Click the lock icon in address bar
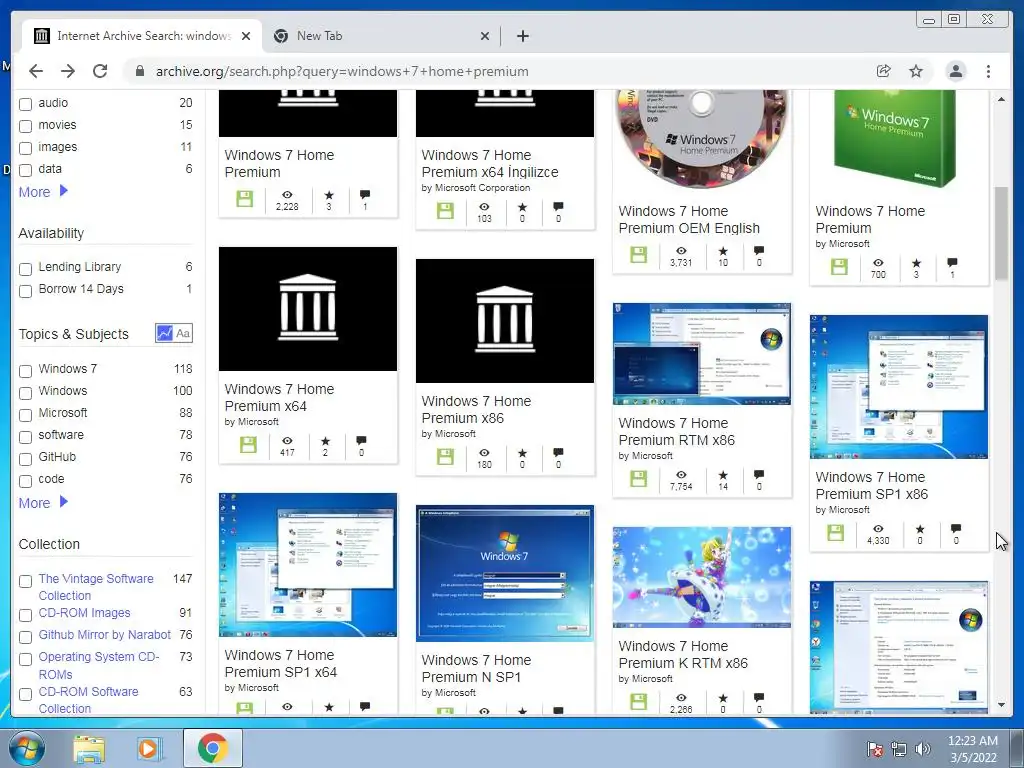The width and height of the screenshot is (1024, 768). (139, 71)
